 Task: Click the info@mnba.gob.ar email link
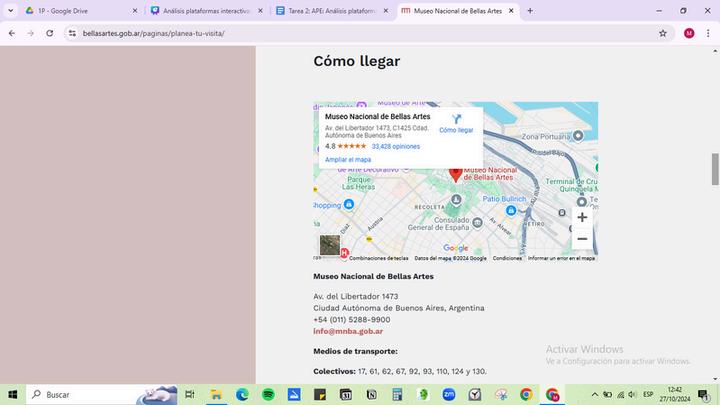click(x=348, y=331)
